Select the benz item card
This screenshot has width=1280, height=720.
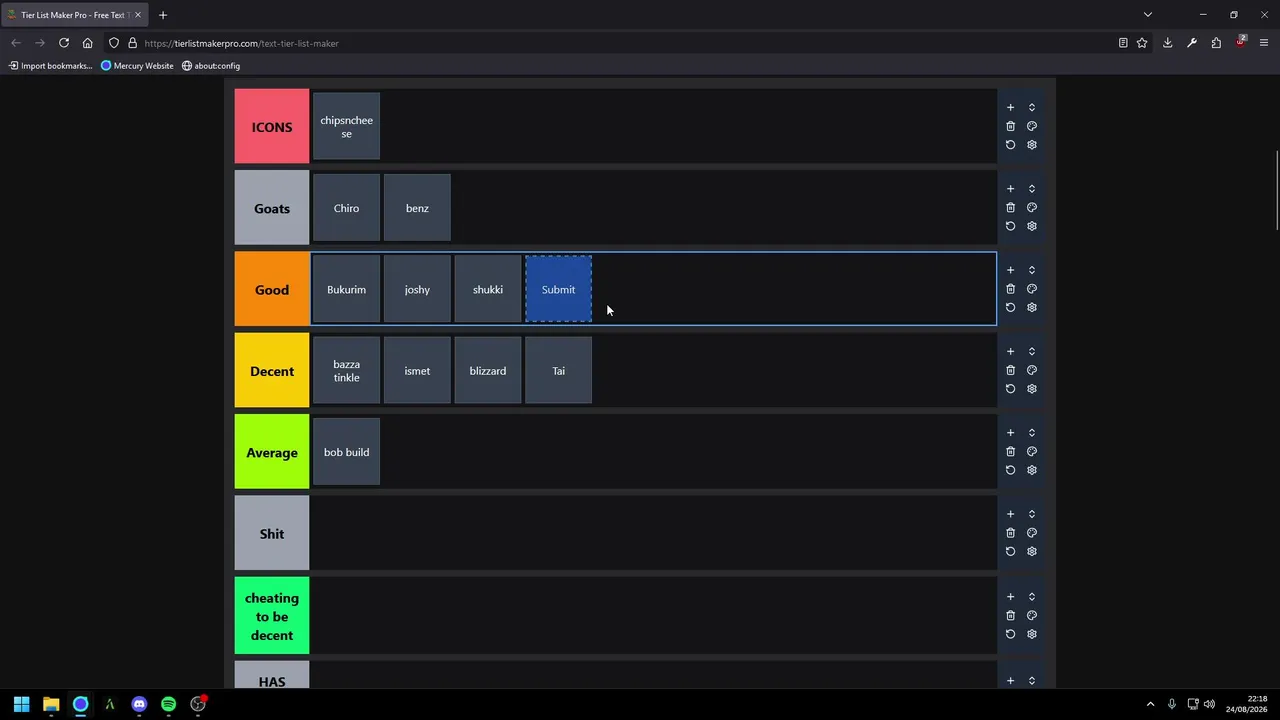point(417,208)
